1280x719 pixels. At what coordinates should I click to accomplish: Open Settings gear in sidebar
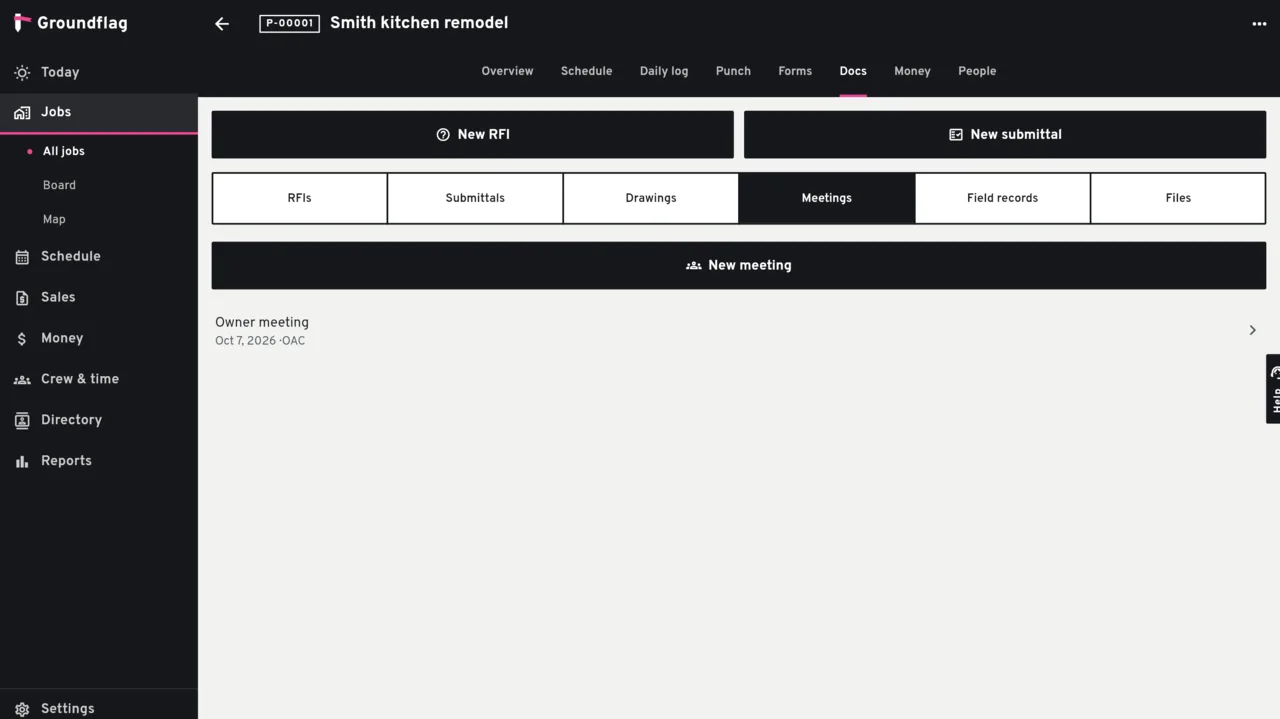click(22, 709)
